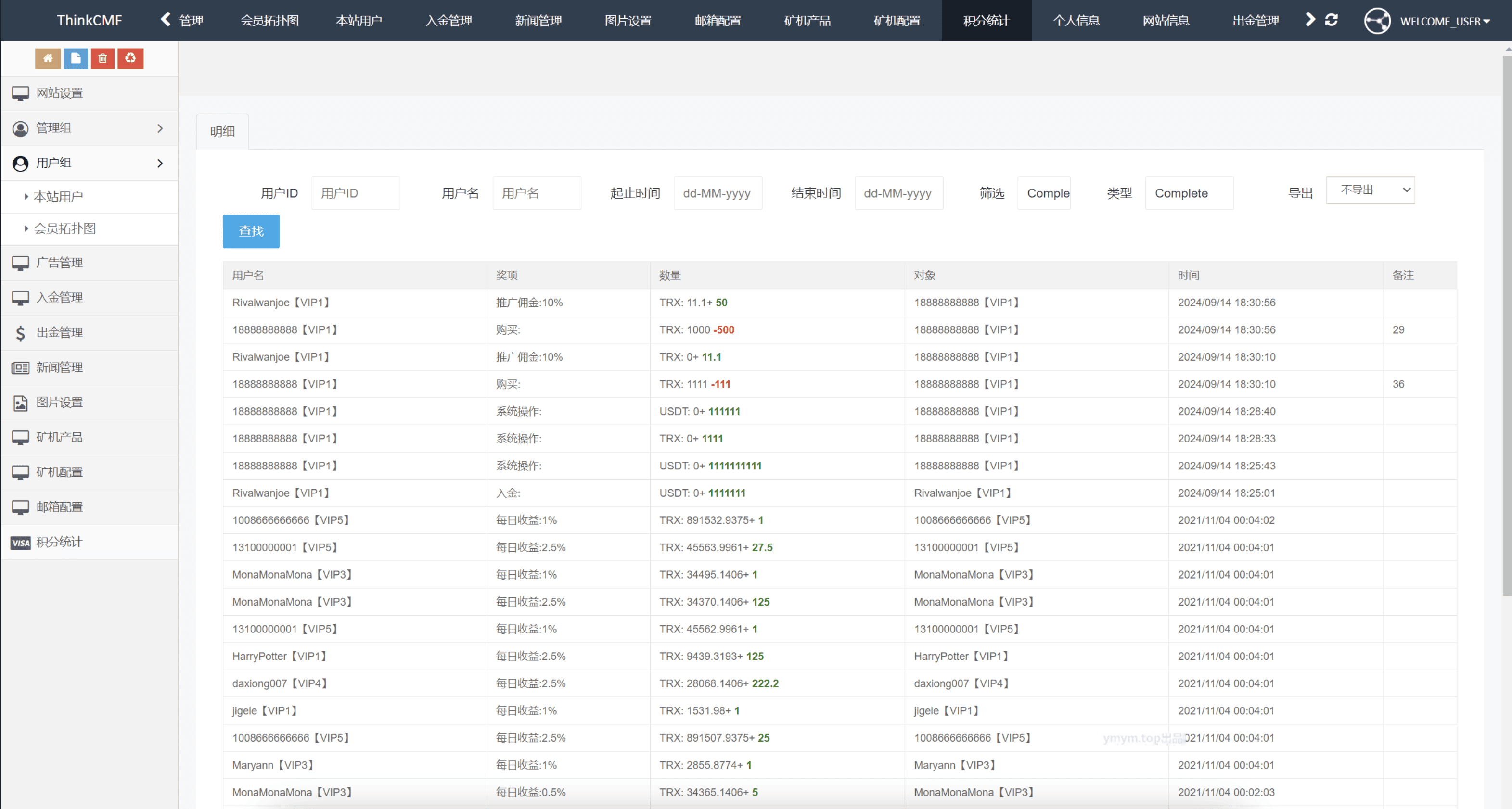
Task: Open 会员拓扑图 in top navigation
Action: pos(269,21)
